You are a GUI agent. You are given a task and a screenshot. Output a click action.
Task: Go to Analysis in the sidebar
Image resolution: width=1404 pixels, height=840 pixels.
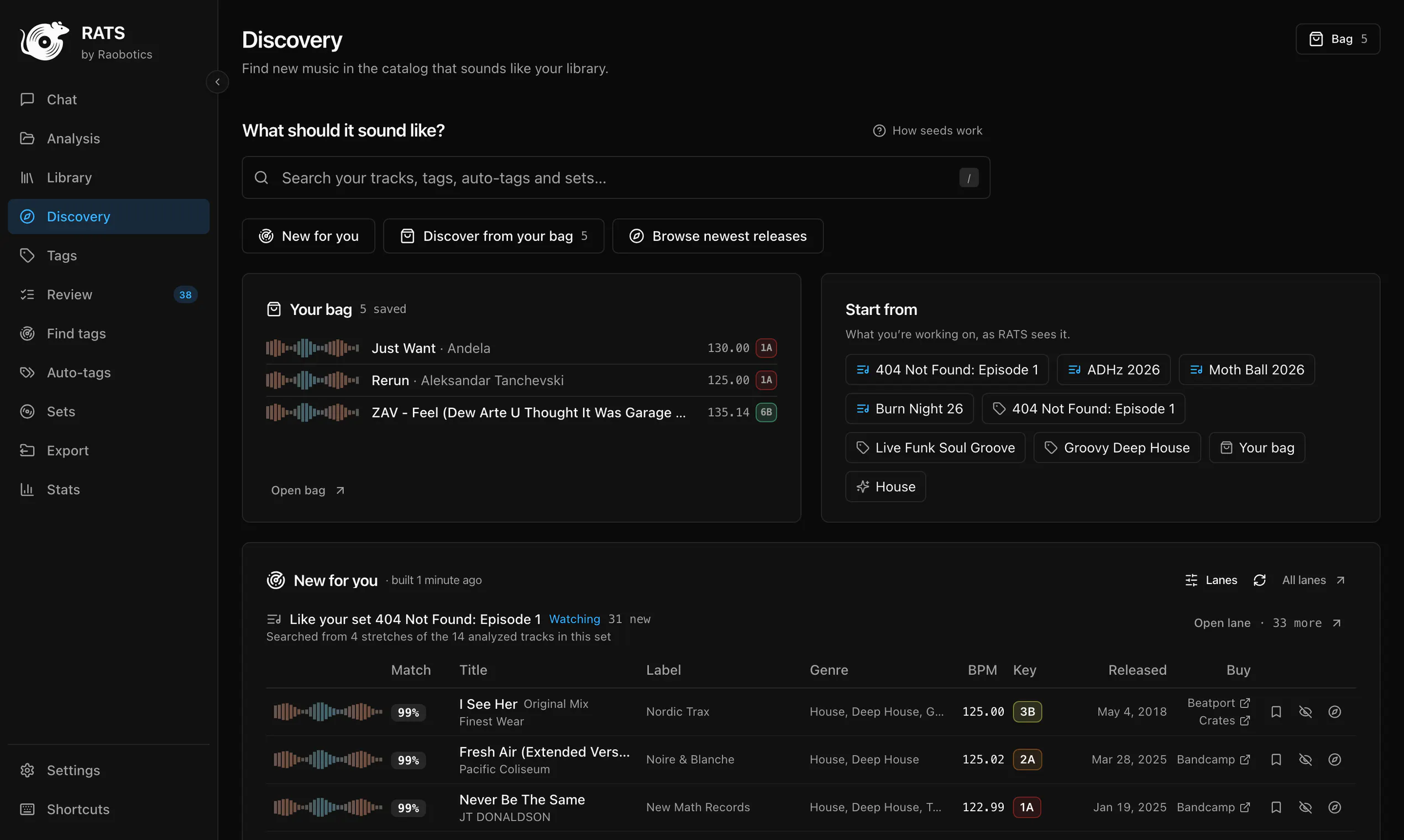point(109,139)
